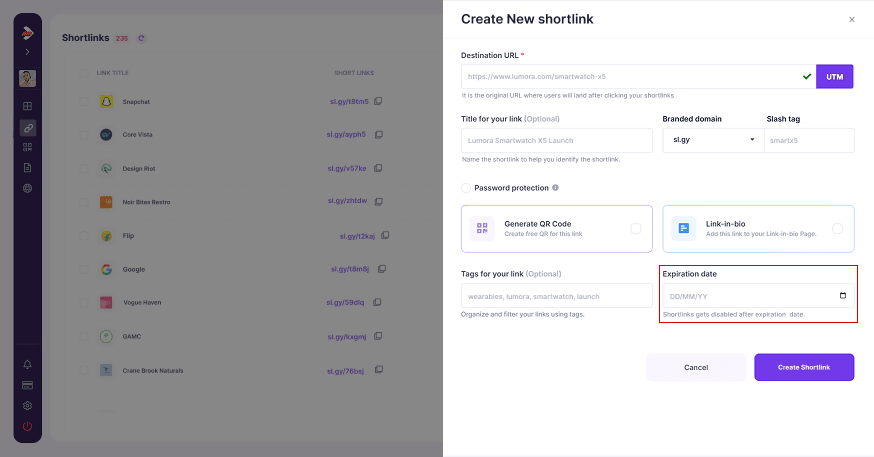Open the settings gear icon in sidebar
This screenshot has height=457, width=874.
pos(27,406)
